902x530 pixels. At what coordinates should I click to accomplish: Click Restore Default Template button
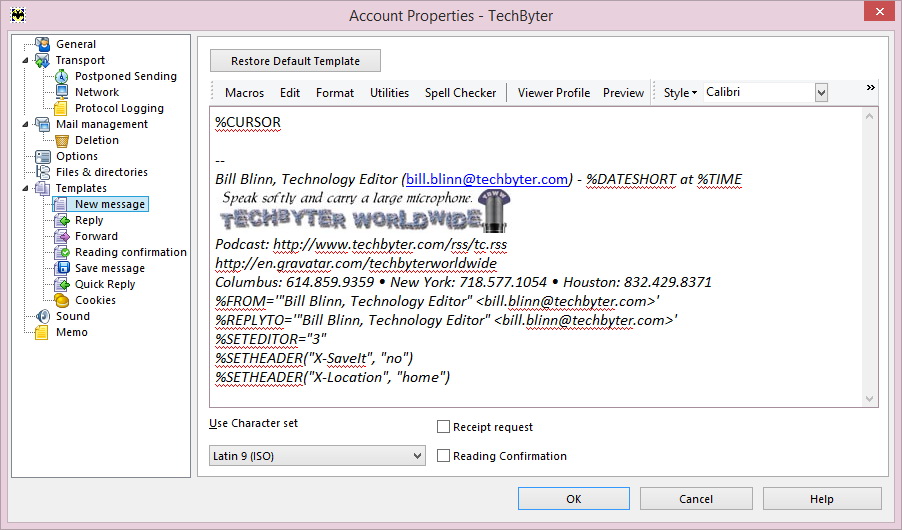coord(295,61)
